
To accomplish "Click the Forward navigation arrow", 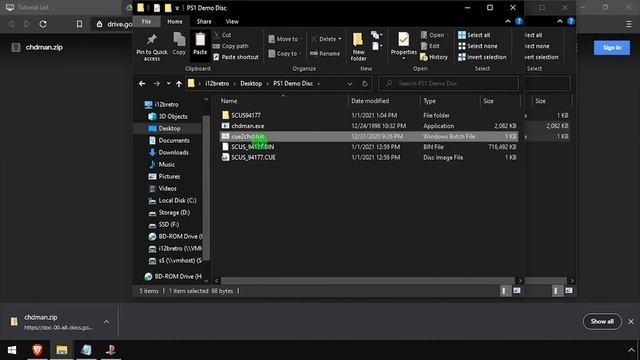I will 157,84.
